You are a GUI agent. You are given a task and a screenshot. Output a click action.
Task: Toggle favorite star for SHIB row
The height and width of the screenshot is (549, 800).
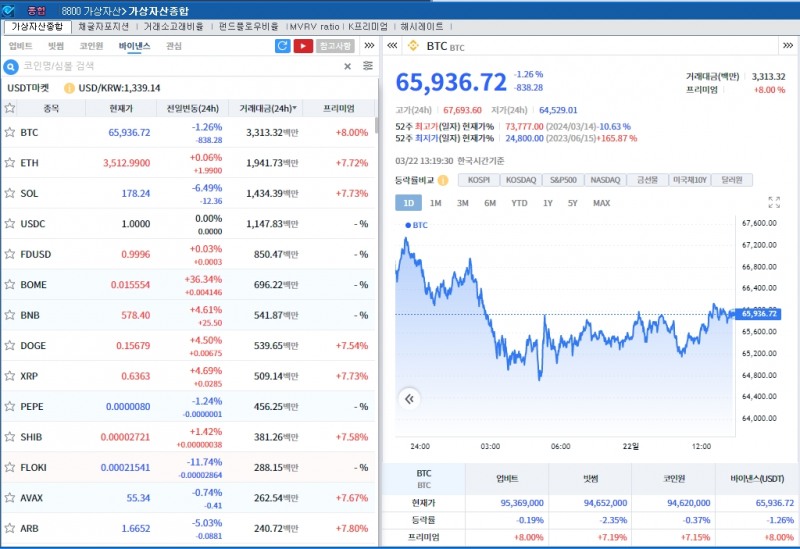click(10, 437)
